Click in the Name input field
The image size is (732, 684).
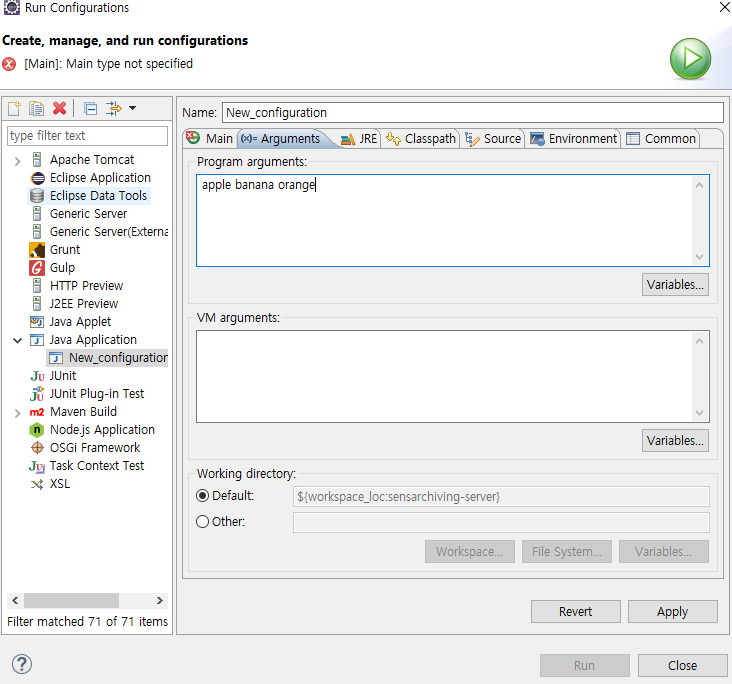pos(472,113)
